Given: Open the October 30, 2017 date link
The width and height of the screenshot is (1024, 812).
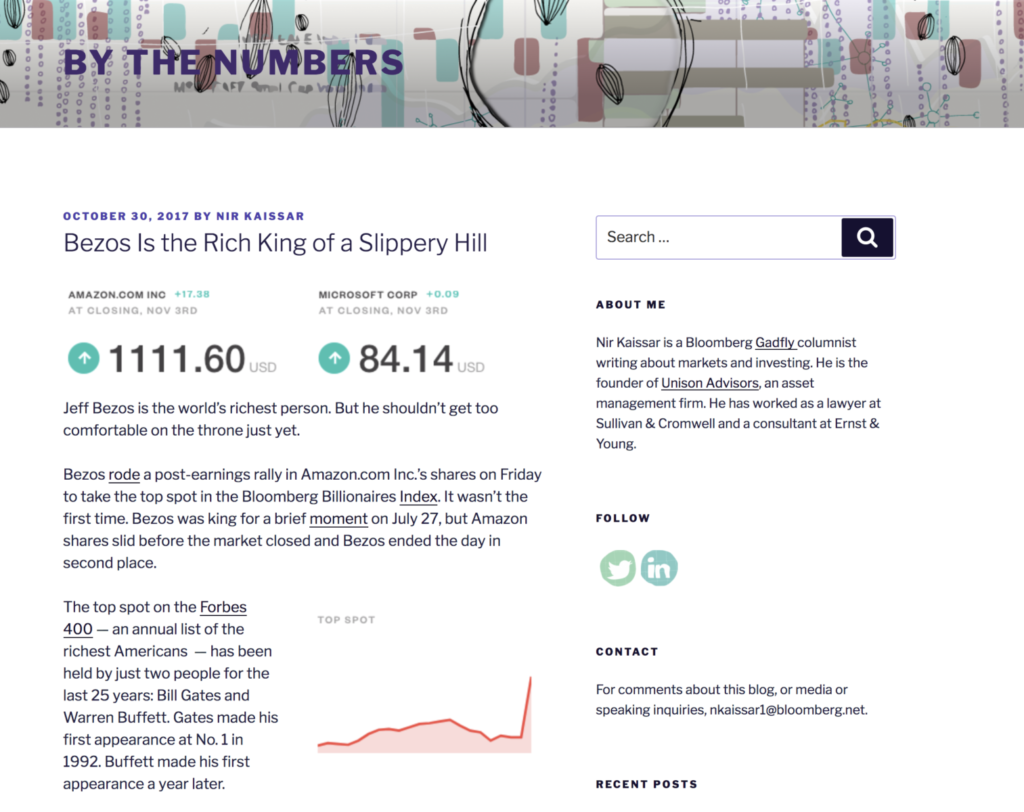Looking at the screenshot, I should click(x=126, y=216).
